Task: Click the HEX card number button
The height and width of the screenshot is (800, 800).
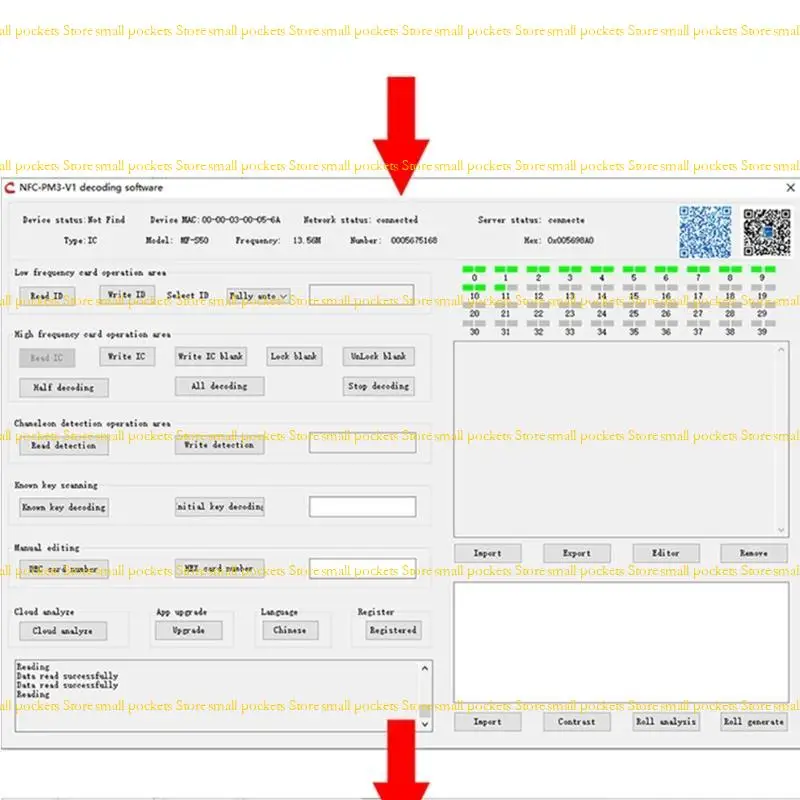Action: click(219, 568)
